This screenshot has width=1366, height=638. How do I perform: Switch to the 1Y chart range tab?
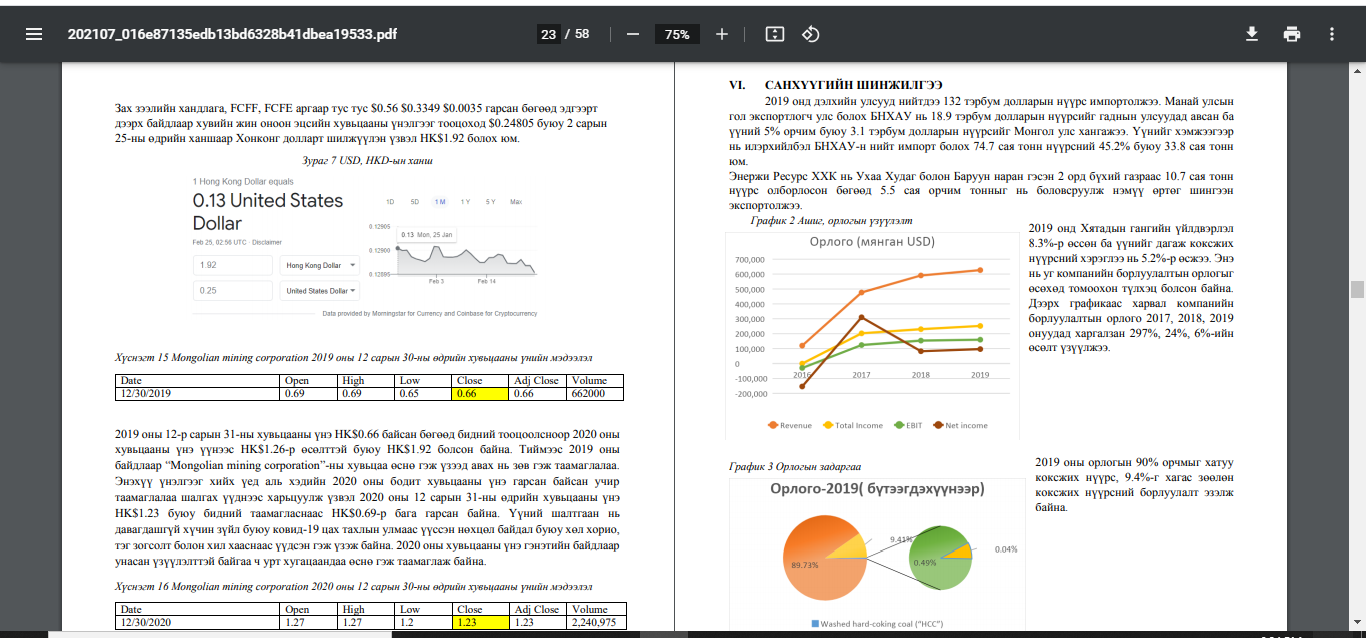[x=465, y=202]
